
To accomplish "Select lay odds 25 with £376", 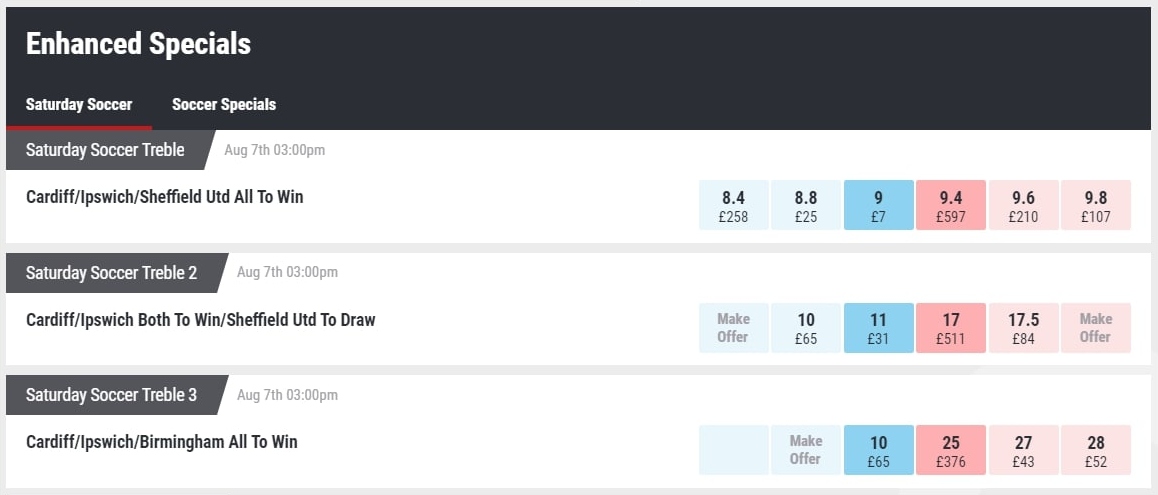I will pos(951,450).
